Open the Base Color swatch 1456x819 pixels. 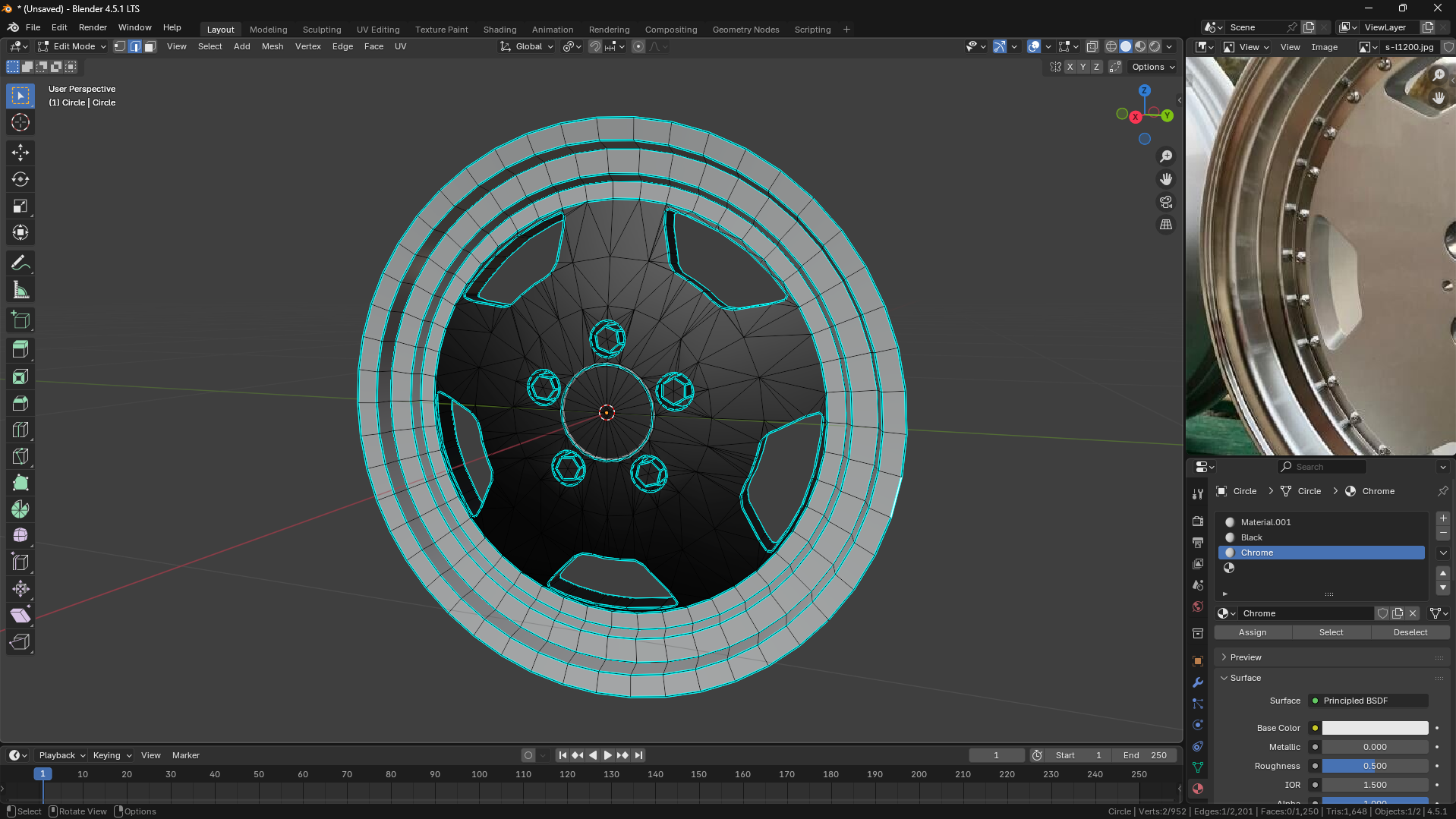point(1375,728)
